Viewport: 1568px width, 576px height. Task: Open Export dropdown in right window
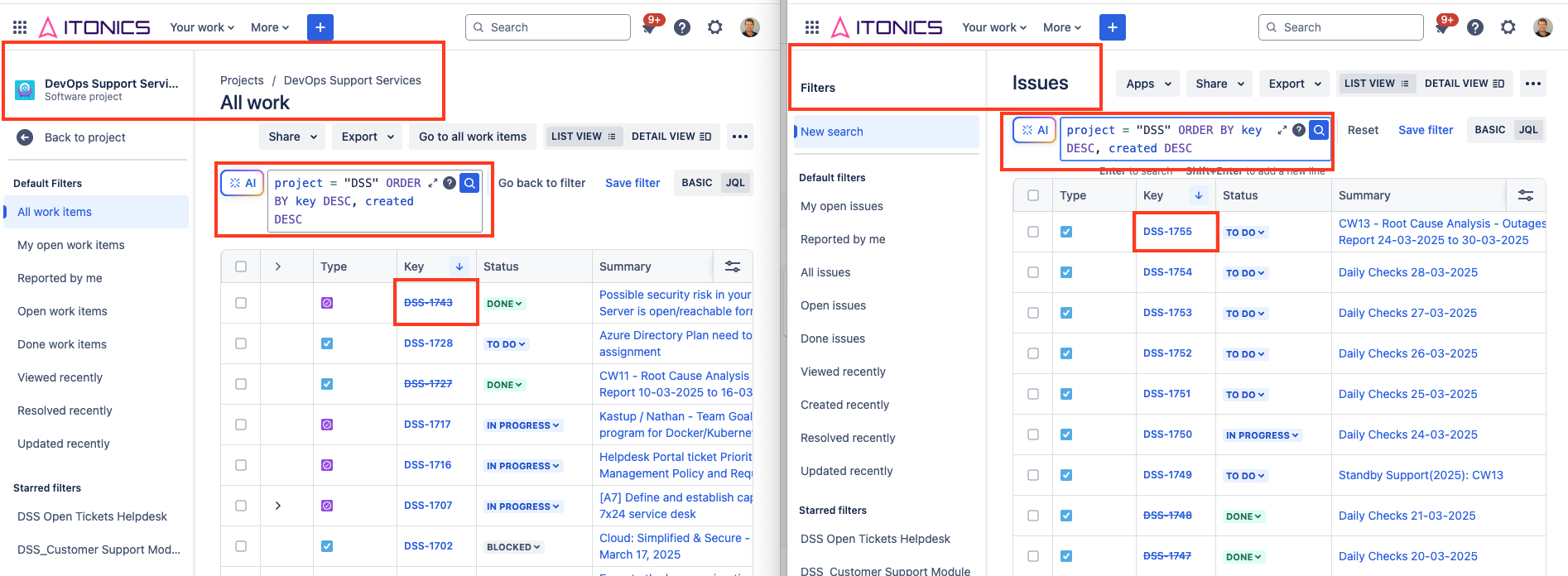click(1295, 84)
